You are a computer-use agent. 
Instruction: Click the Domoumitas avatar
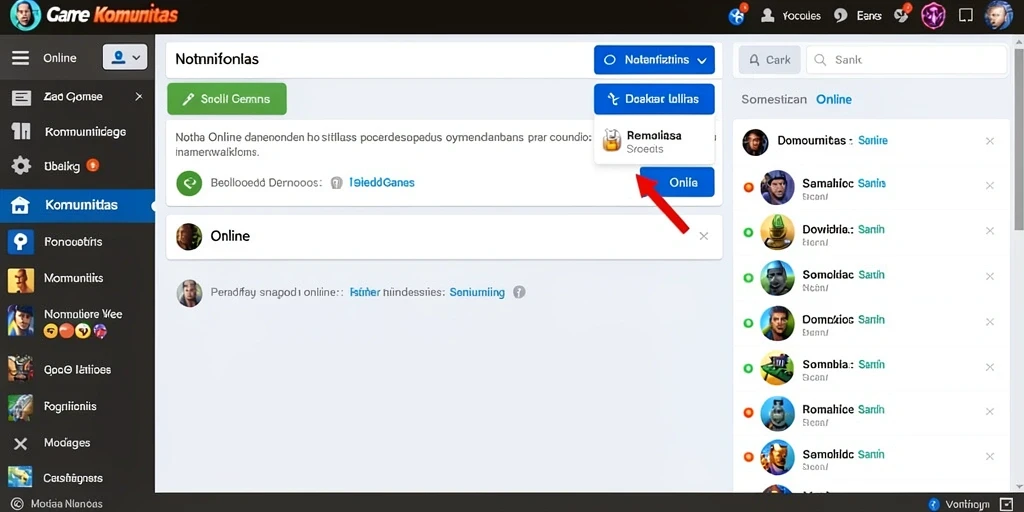755,142
